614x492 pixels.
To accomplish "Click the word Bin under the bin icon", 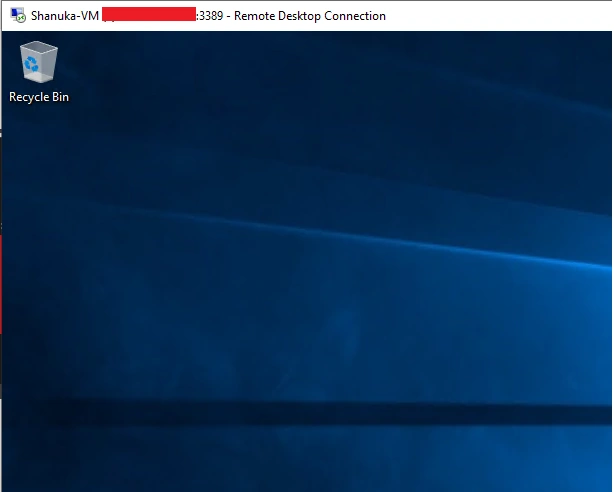I will coord(60,96).
